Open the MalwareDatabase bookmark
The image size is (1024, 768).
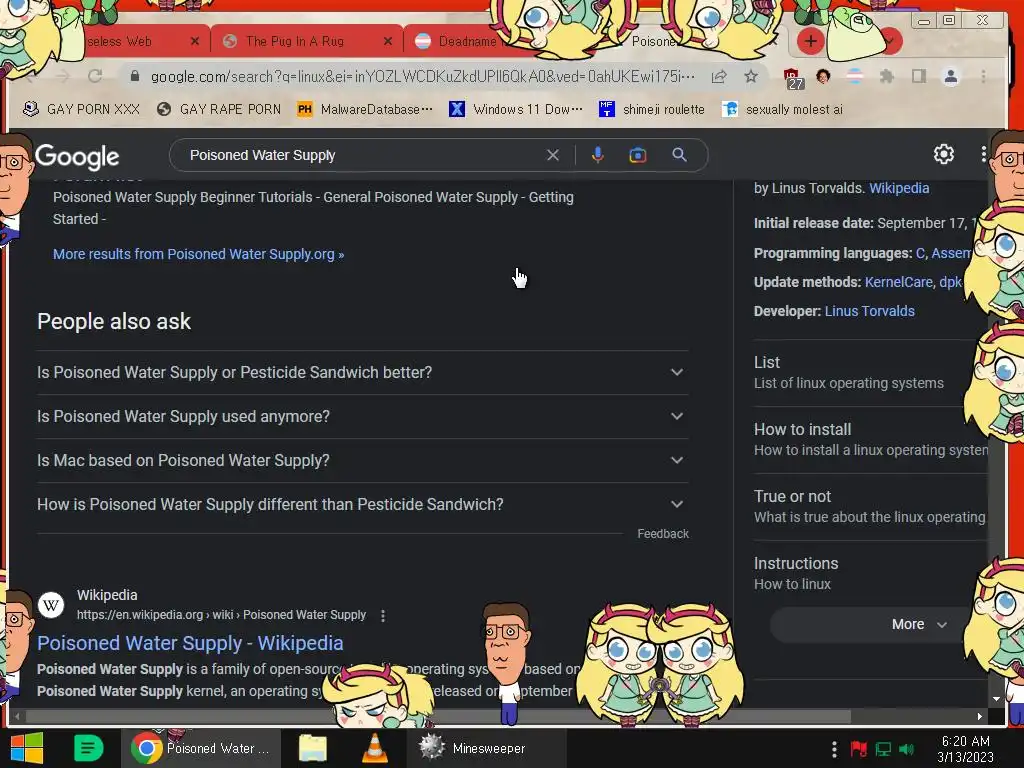pos(364,109)
